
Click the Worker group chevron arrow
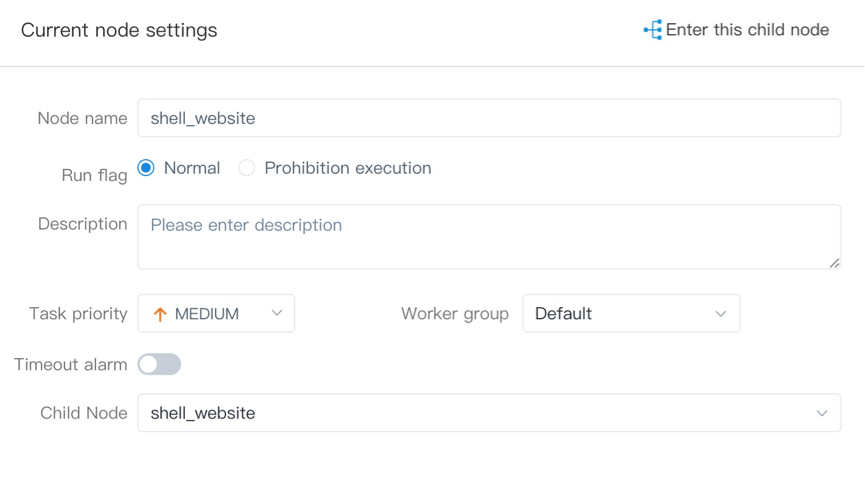tap(720, 314)
